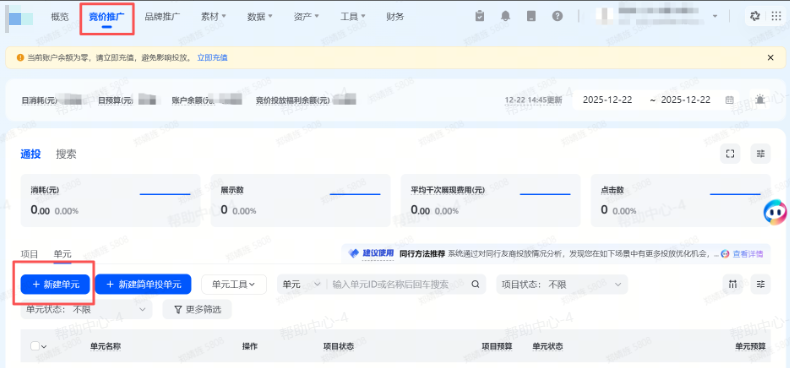The image size is (790, 368).
Task: Select the 竞价推广 tab
Action: tap(107, 16)
